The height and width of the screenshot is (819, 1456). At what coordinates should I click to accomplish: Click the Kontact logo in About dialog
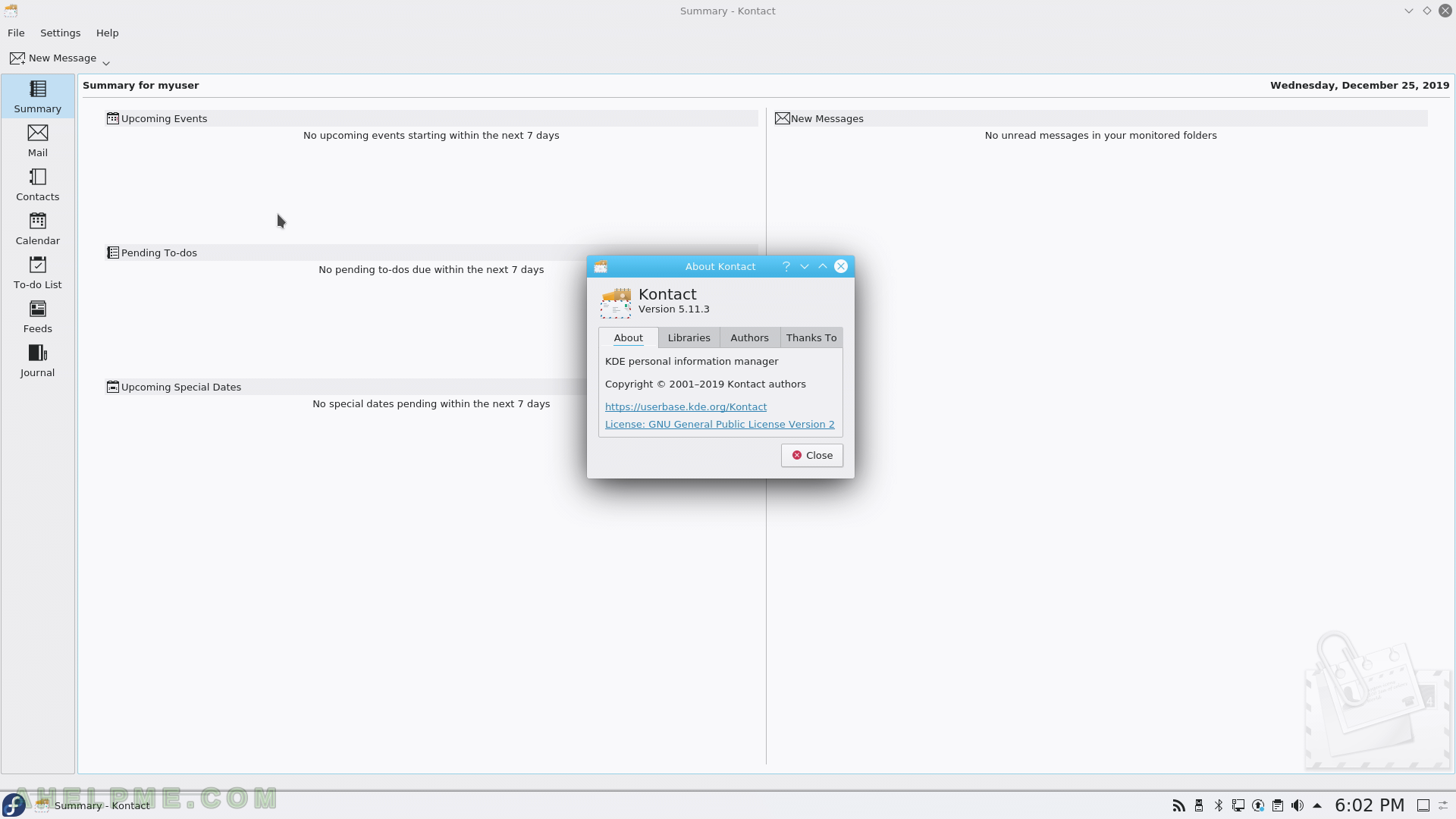coord(616,302)
